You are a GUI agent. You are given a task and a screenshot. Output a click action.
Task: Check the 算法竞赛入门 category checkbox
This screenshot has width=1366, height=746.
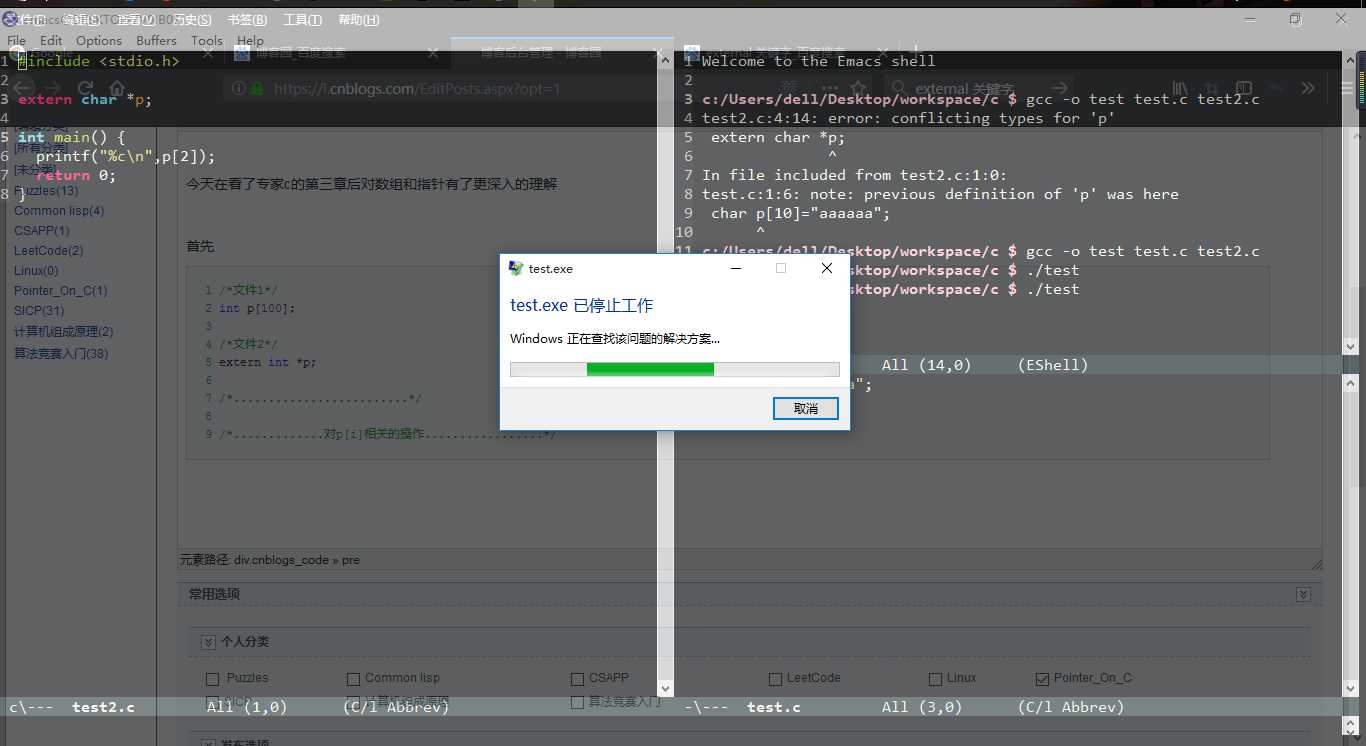(x=577, y=702)
